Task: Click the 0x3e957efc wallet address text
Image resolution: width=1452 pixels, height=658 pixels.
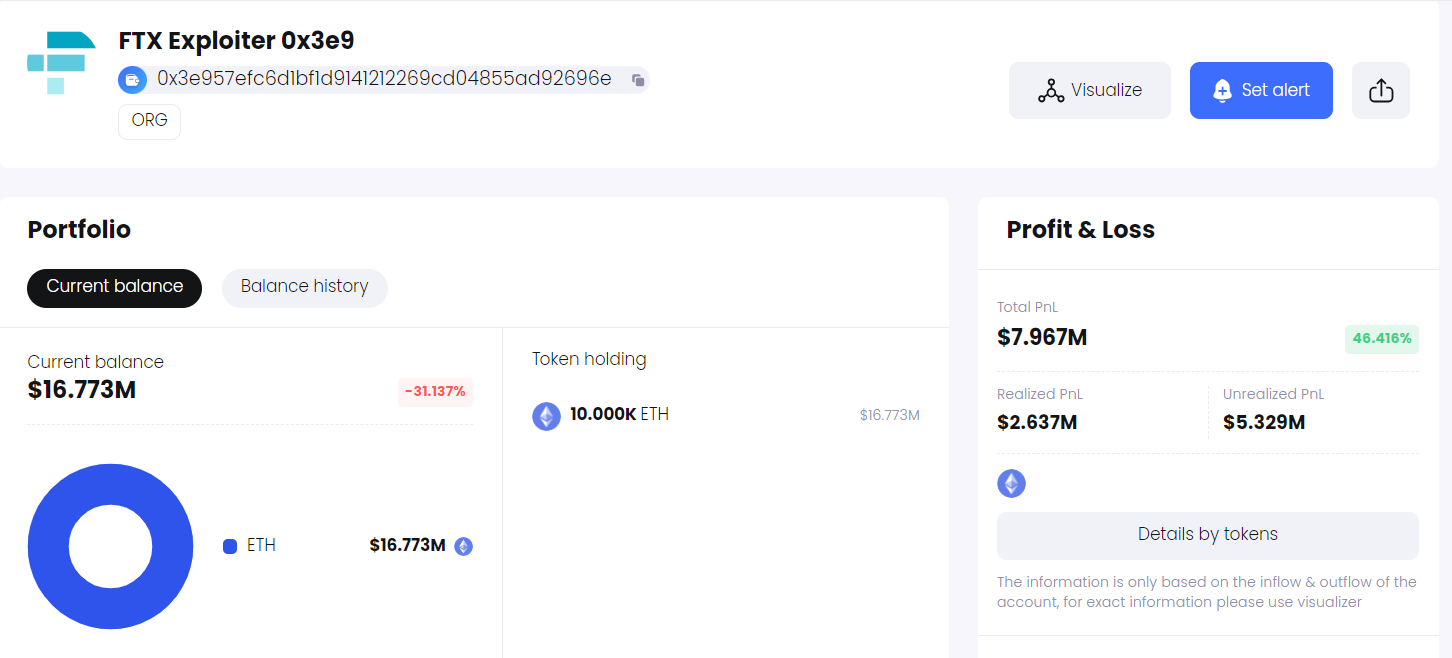Action: click(384, 79)
